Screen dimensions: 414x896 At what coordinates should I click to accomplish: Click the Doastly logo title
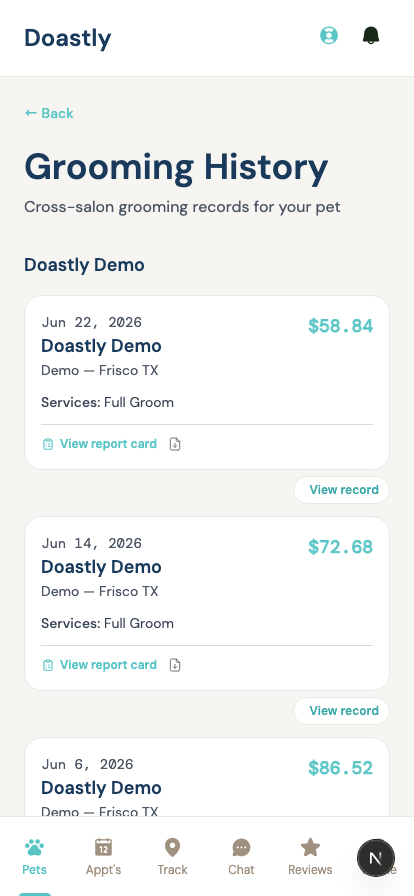click(x=67, y=38)
